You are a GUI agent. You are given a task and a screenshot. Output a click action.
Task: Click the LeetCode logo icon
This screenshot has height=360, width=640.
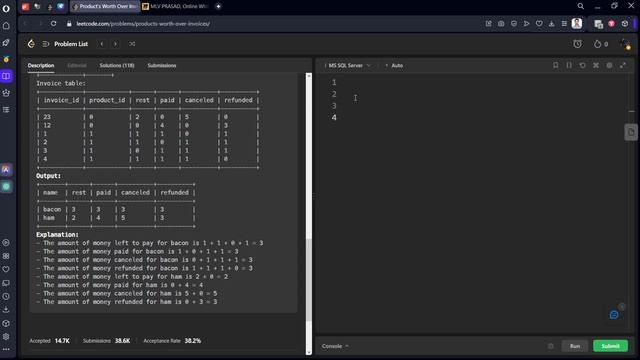point(31,44)
